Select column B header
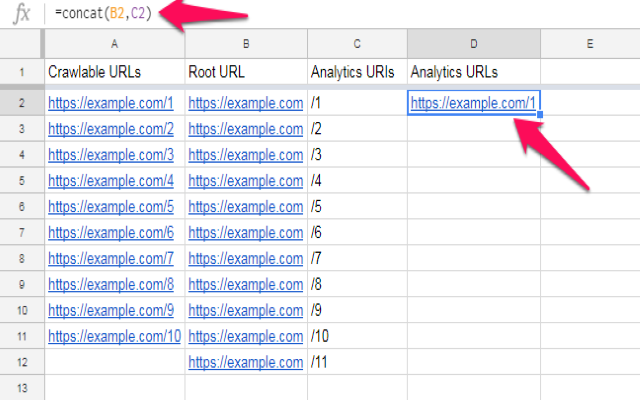 (x=246, y=44)
